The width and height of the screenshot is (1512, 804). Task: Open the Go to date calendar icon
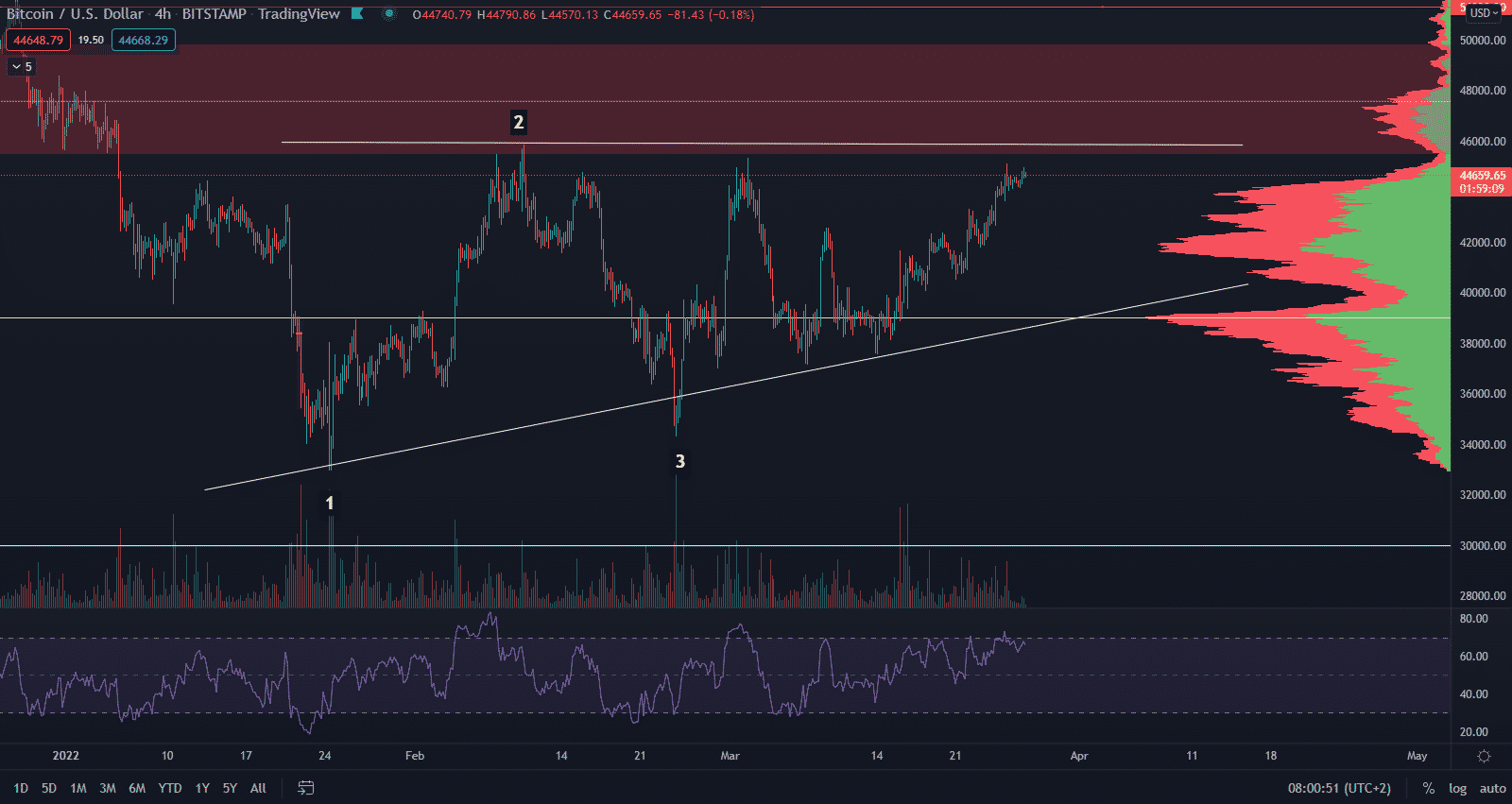[305, 788]
